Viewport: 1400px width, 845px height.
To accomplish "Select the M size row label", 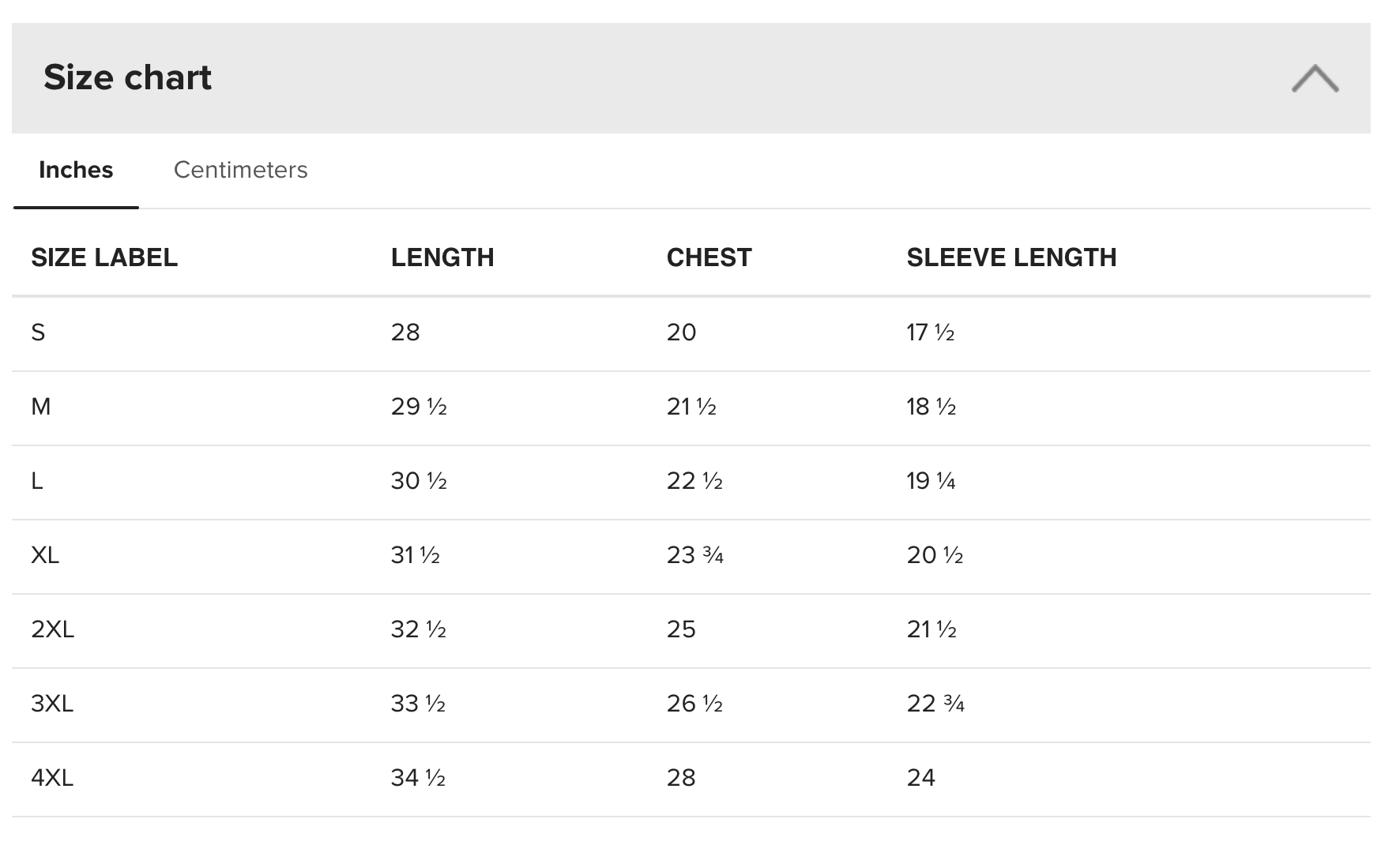I will 41,407.
